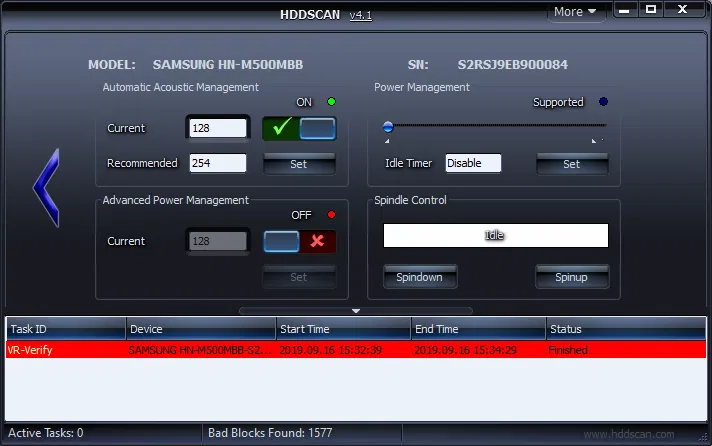Click the Idle Timer Disable field

[473, 163]
